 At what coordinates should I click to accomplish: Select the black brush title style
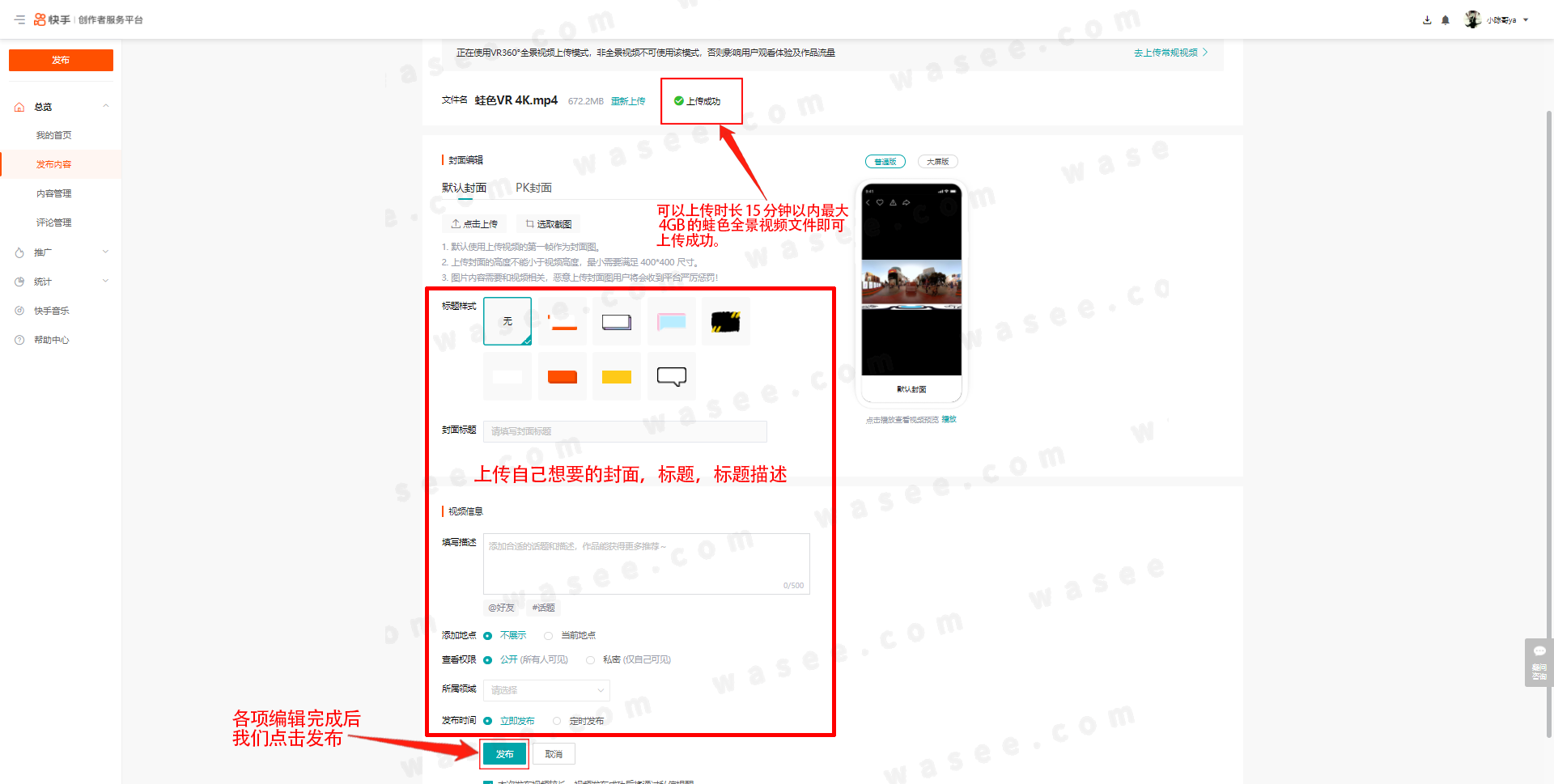(725, 321)
